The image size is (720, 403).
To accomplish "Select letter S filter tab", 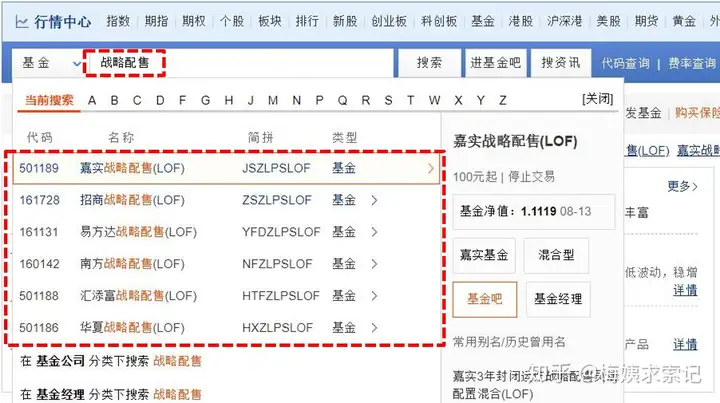I will (388, 101).
